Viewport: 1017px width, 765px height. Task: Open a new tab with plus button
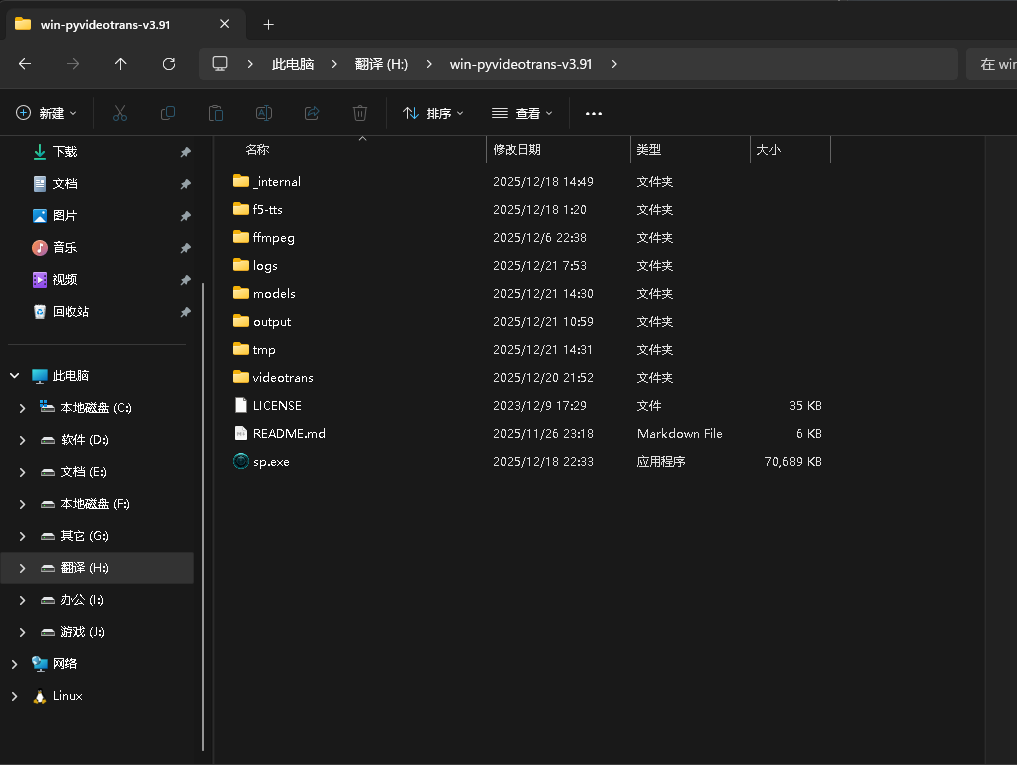tap(268, 24)
